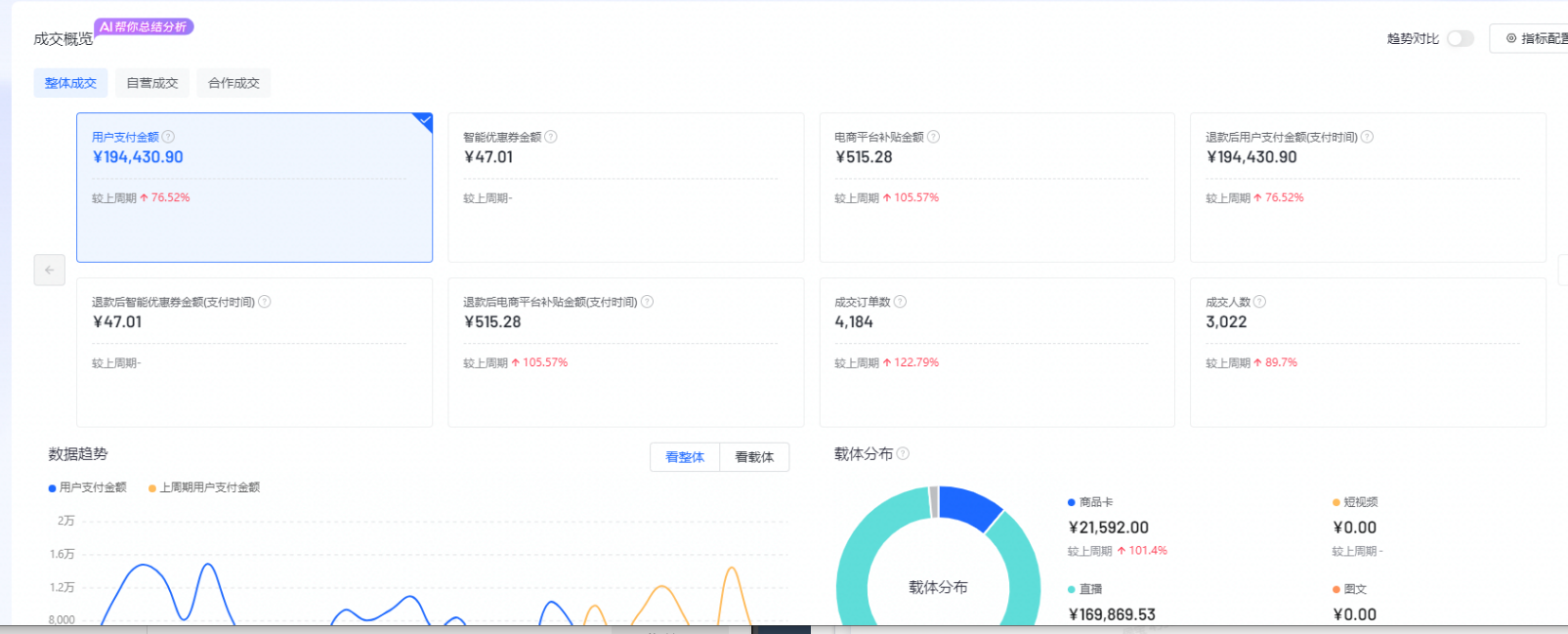This screenshot has width=1568, height=634.
Task: Click the left arrow to page metric cards
Action: pos(49,270)
